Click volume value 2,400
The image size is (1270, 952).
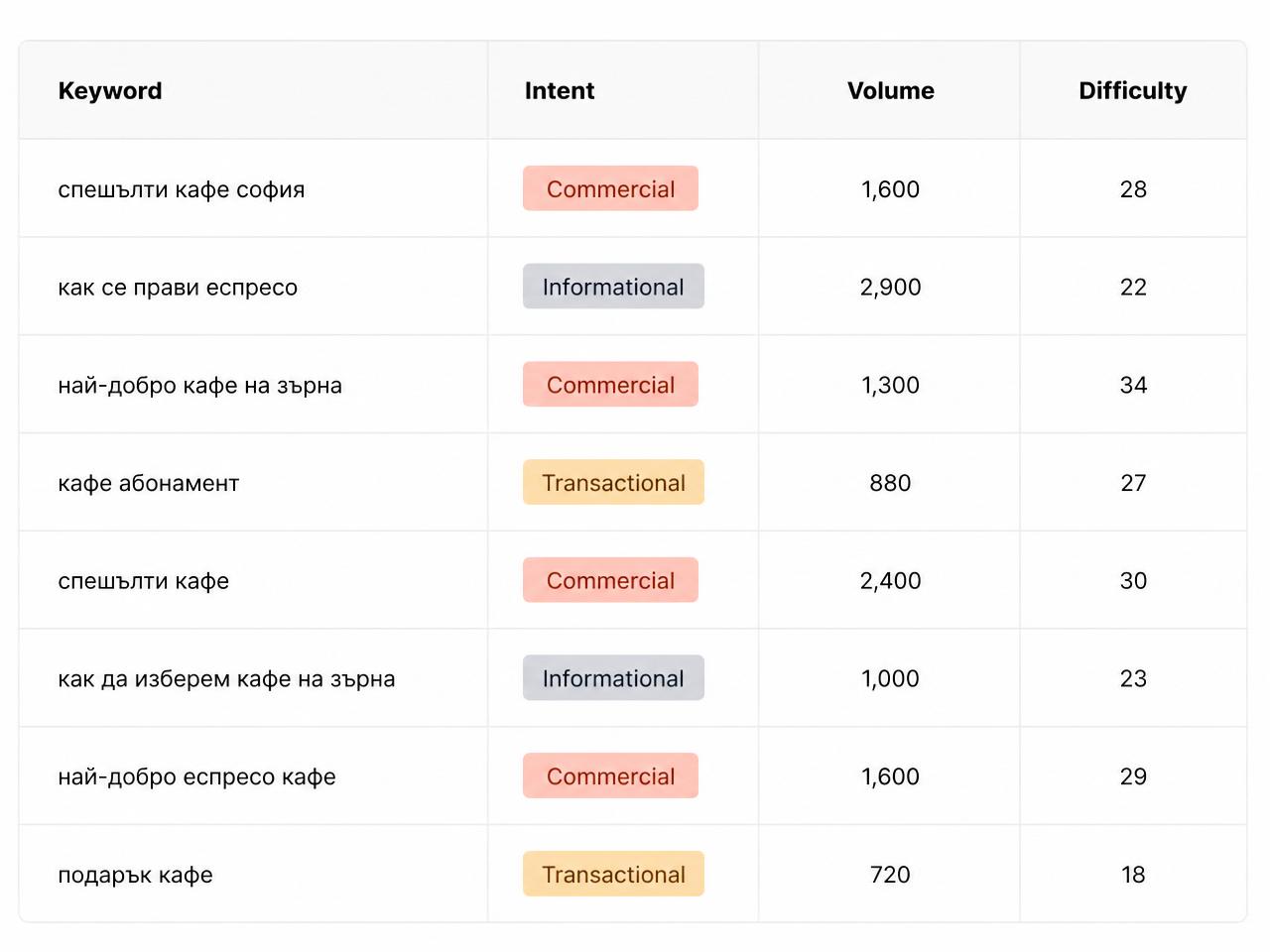(890, 581)
